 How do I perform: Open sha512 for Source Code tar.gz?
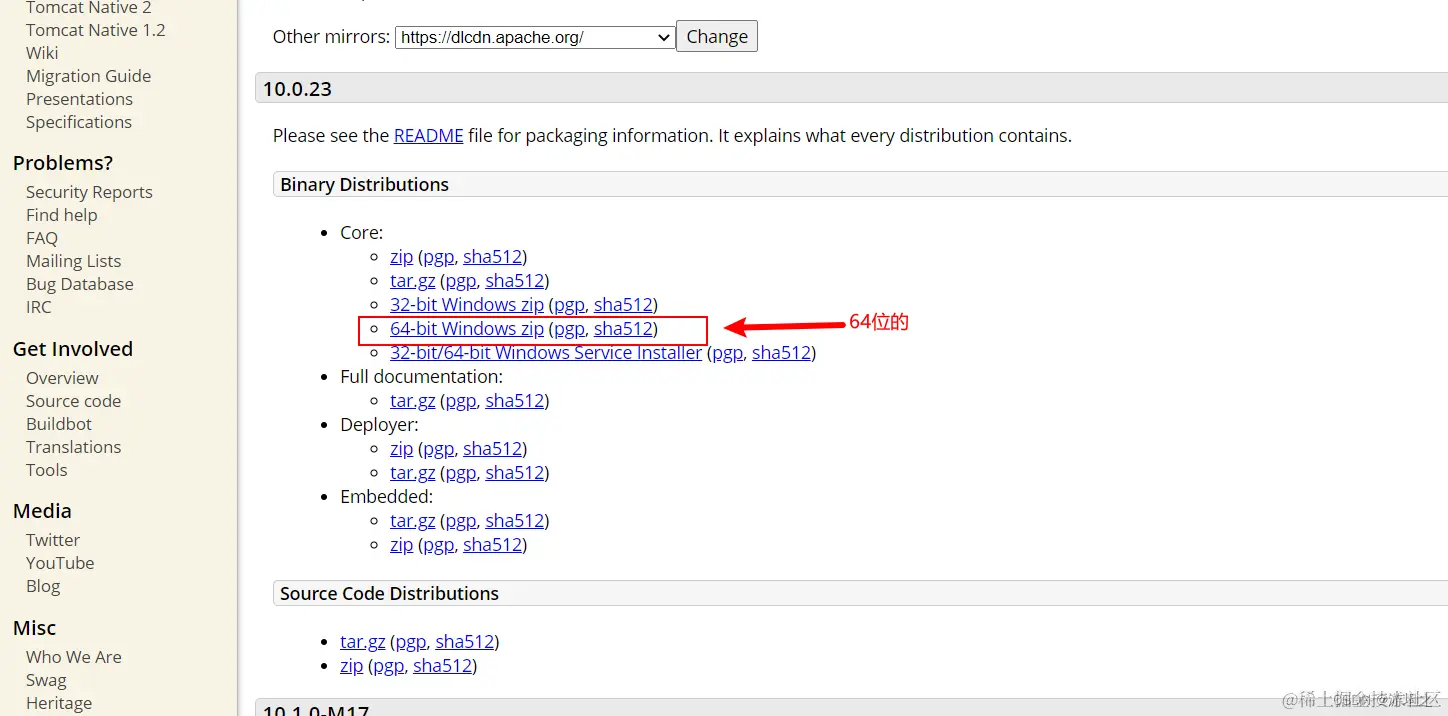[464, 641]
